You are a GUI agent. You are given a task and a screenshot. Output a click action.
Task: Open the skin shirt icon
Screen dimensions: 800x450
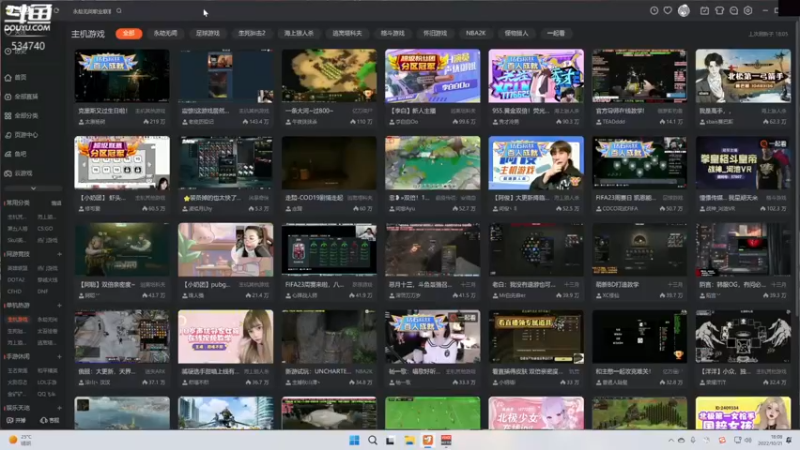[x=719, y=11]
